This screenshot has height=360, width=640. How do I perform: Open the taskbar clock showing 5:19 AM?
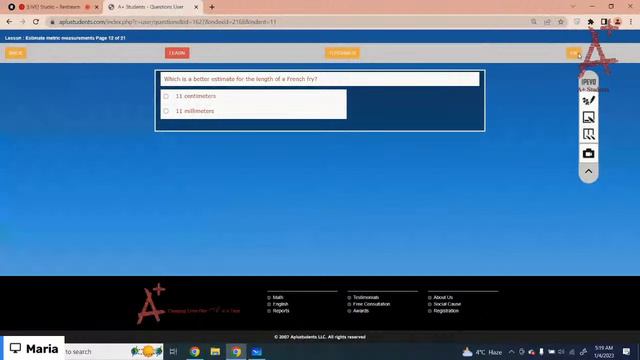pyautogui.click(x=604, y=352)
